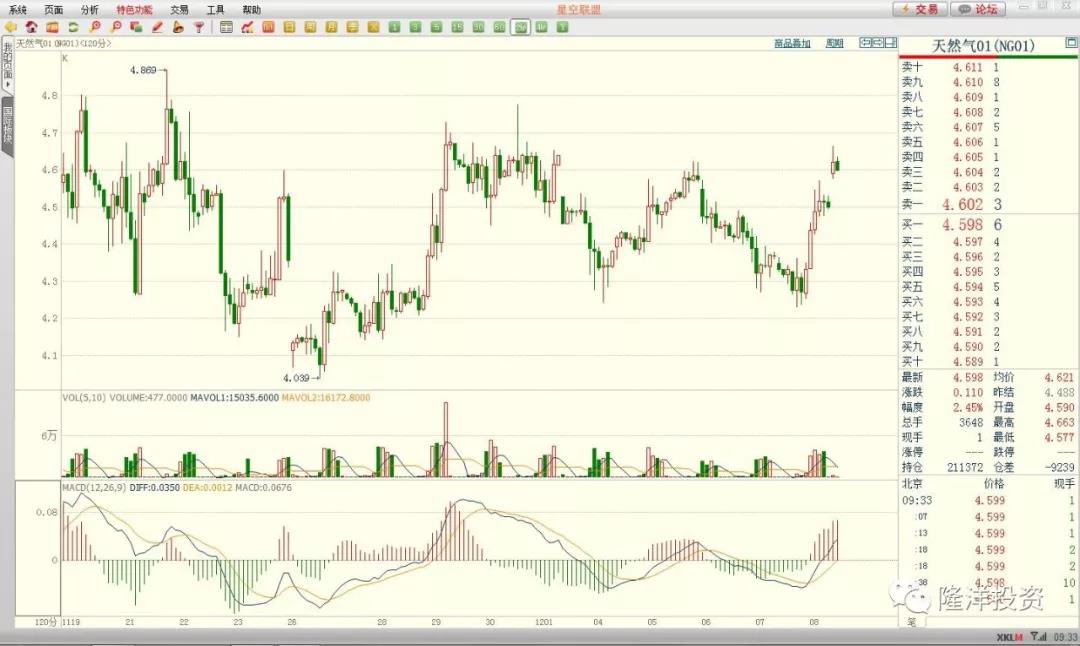Click the 4.869 high price marker
1080x646 pixels.
(x=143, y=70)
